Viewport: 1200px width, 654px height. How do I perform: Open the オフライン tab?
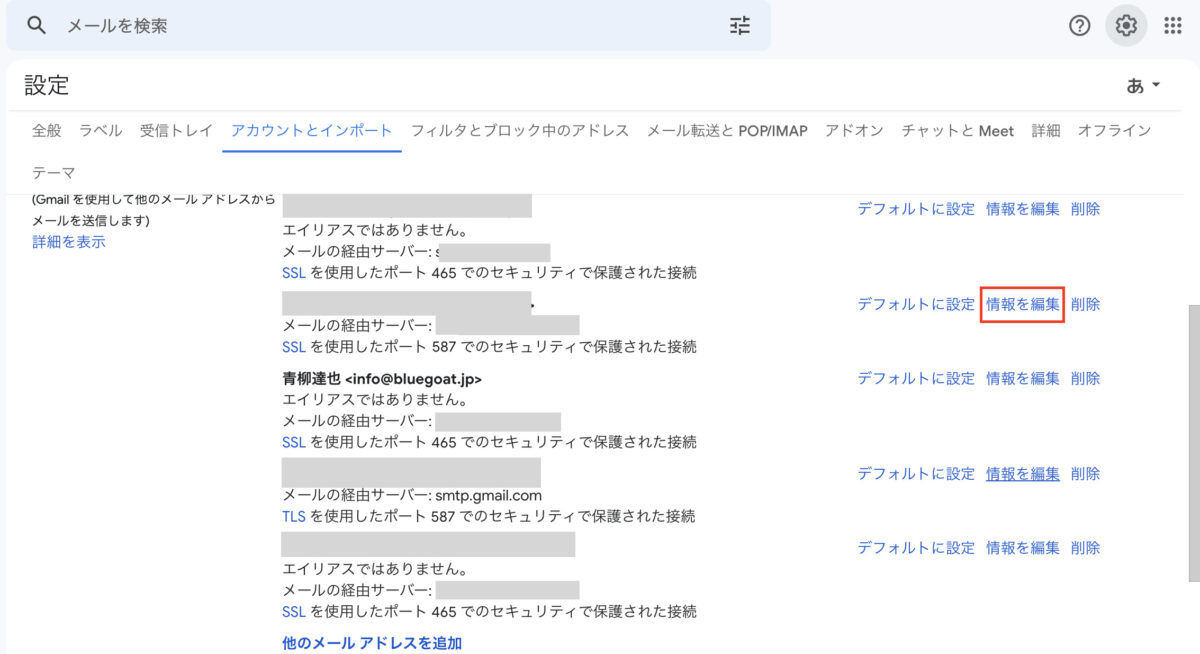tap(1115, 131)
